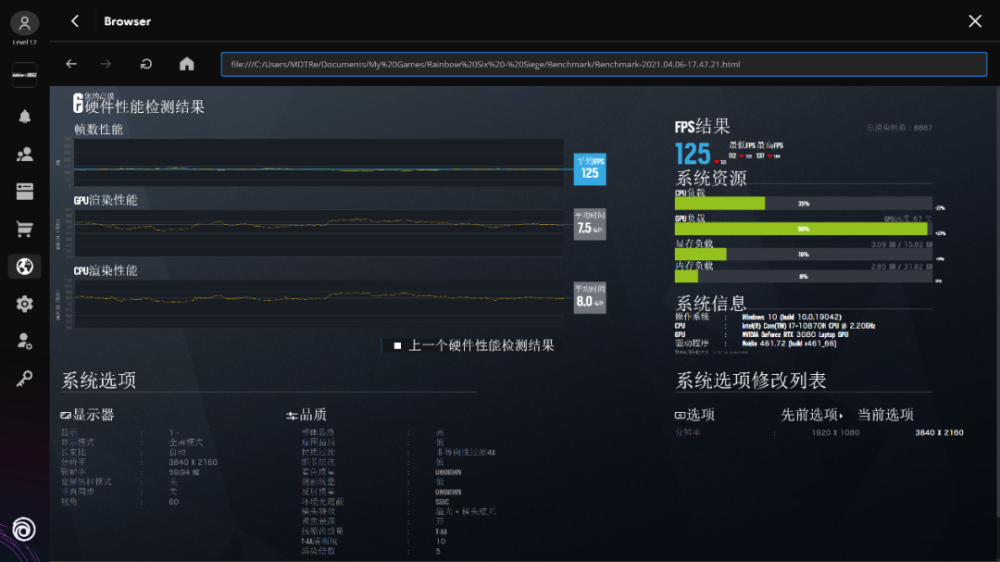Click the 硬件性能检测结果 page title
This screenshot has width=1000, height=562.
(145, 107)
